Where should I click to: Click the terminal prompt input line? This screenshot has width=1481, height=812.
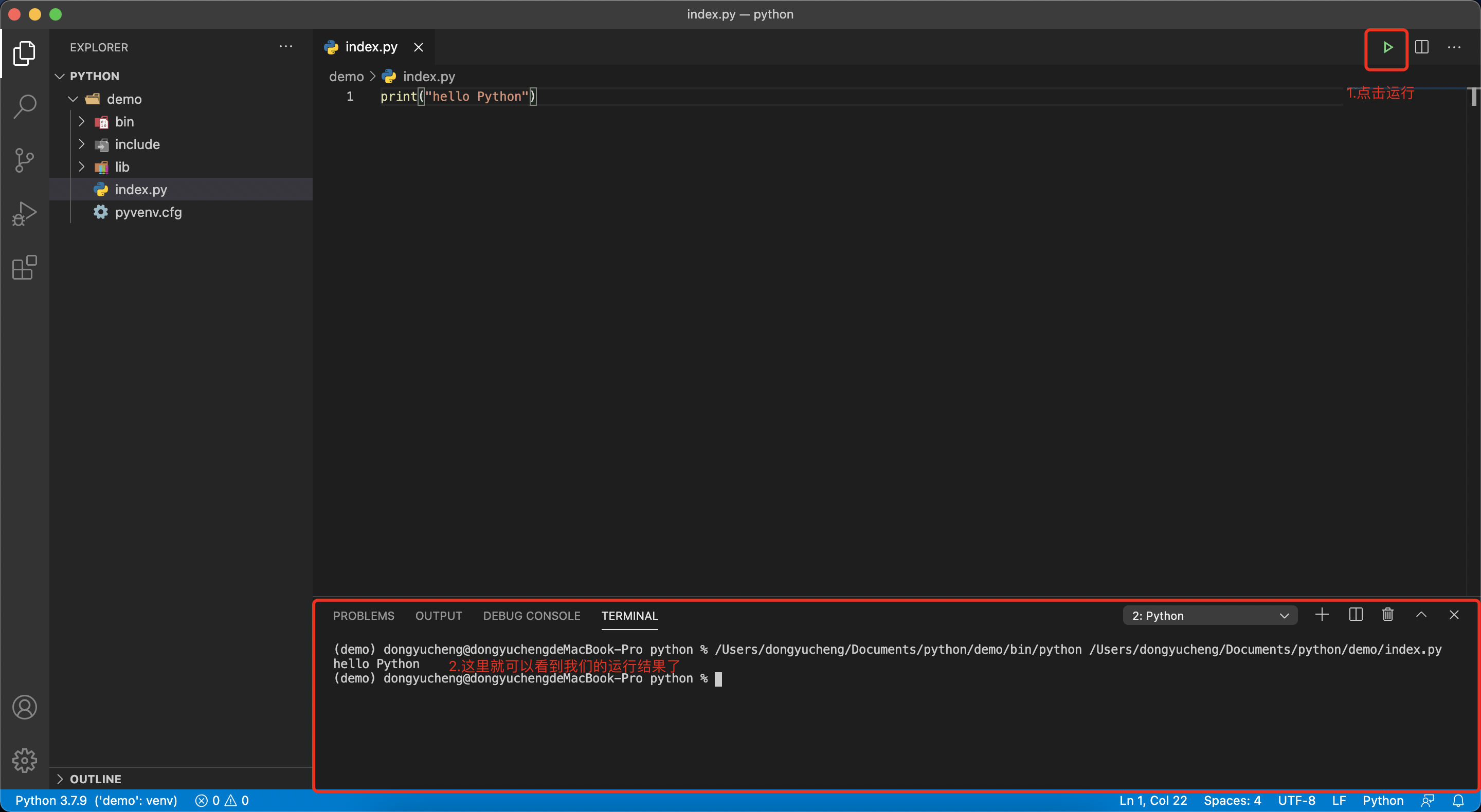tap(527, 679)
